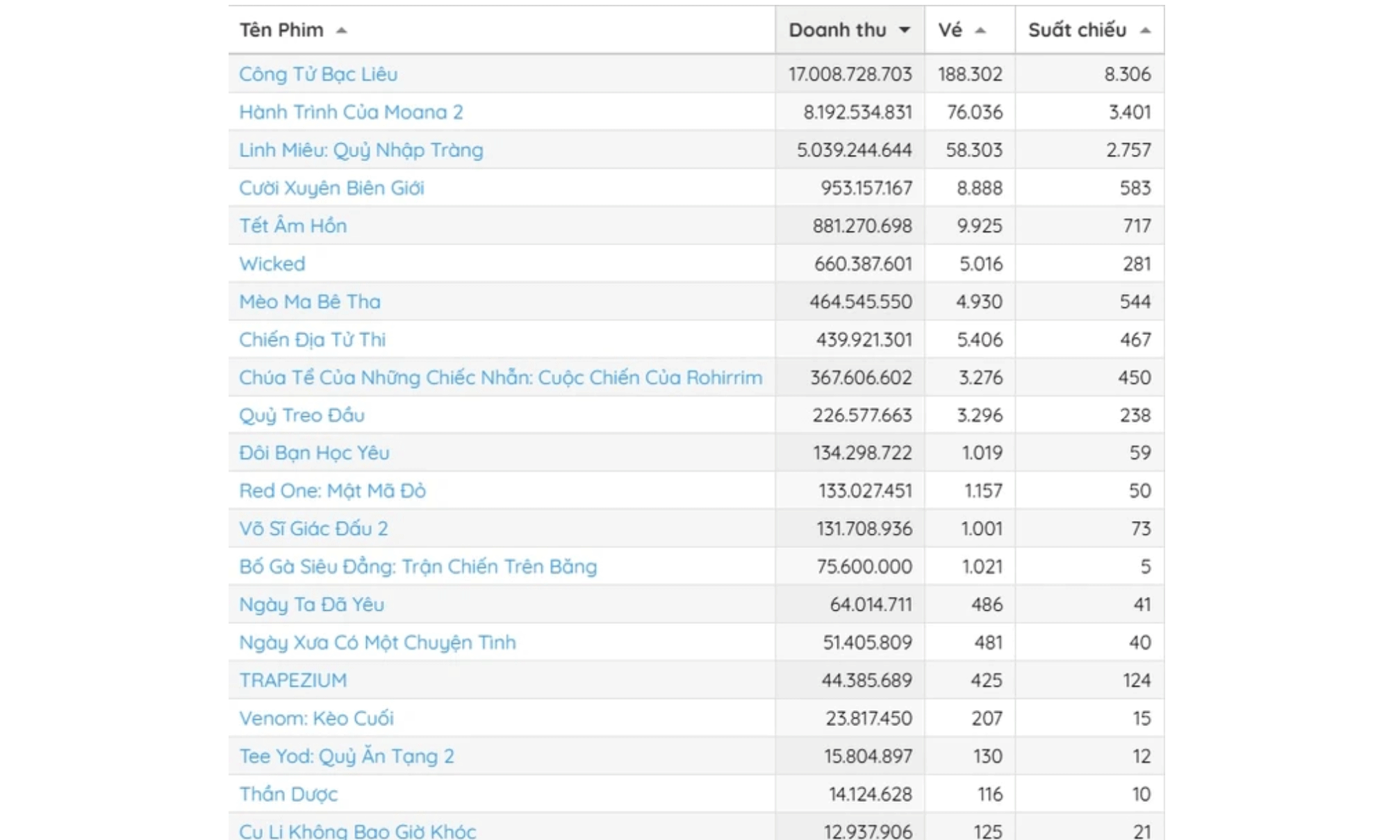Image resolution: width=1400 pixels, height=840 pixels.
Task: Select ticket count 3.276
Action: click(981, 377)
